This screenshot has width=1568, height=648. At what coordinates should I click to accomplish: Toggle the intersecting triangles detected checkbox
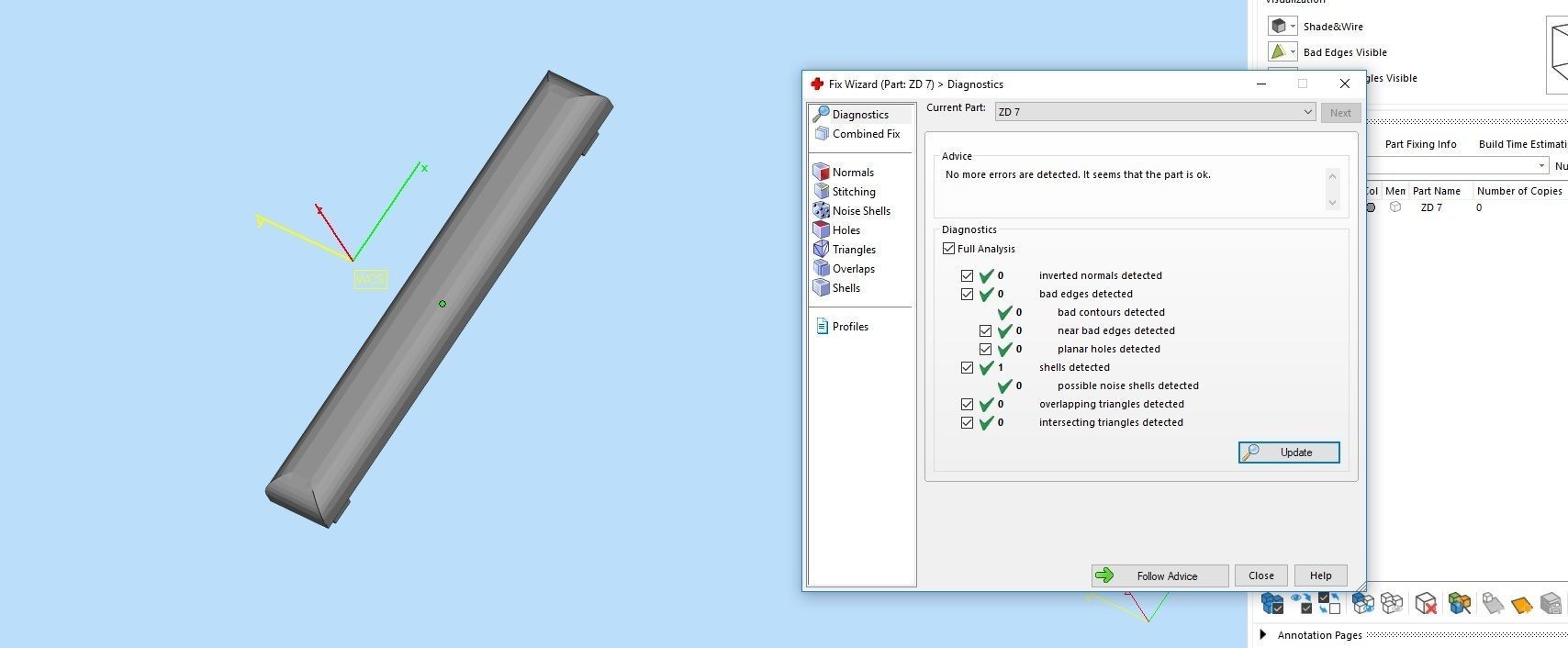point(967,422)
